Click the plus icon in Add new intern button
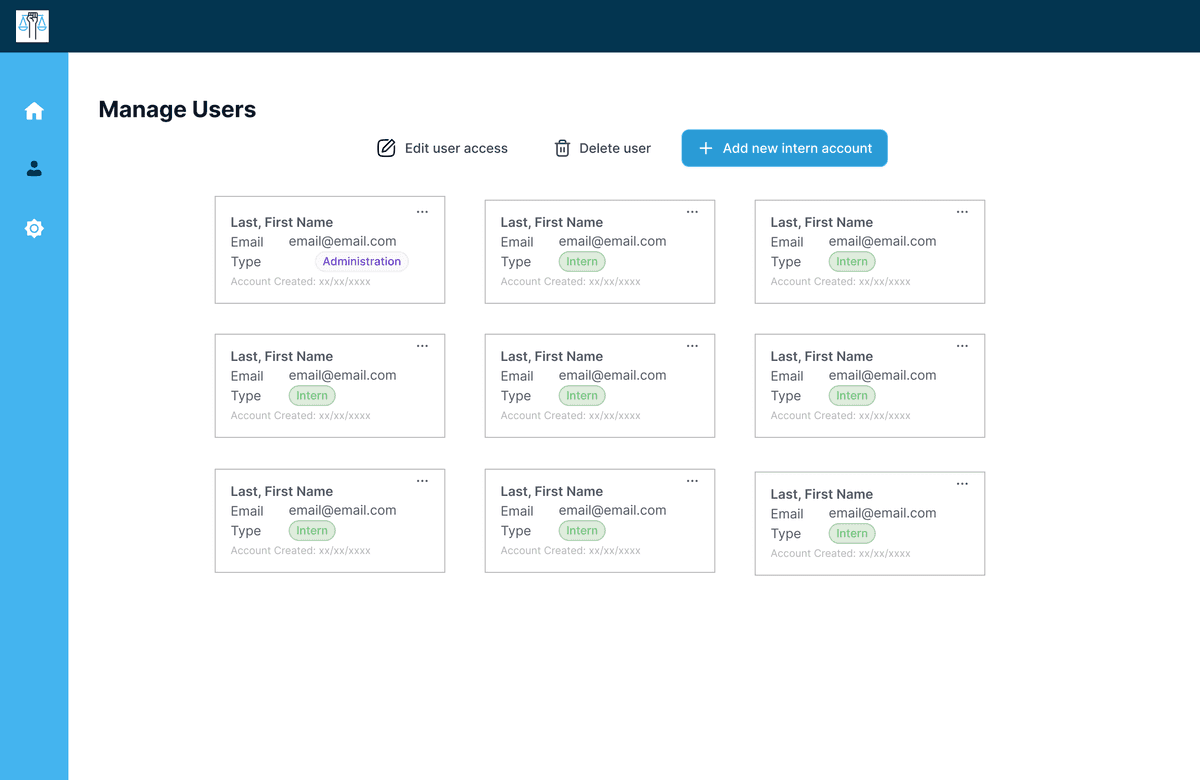Screen dimensions: 1200x780 pos(705,148)
